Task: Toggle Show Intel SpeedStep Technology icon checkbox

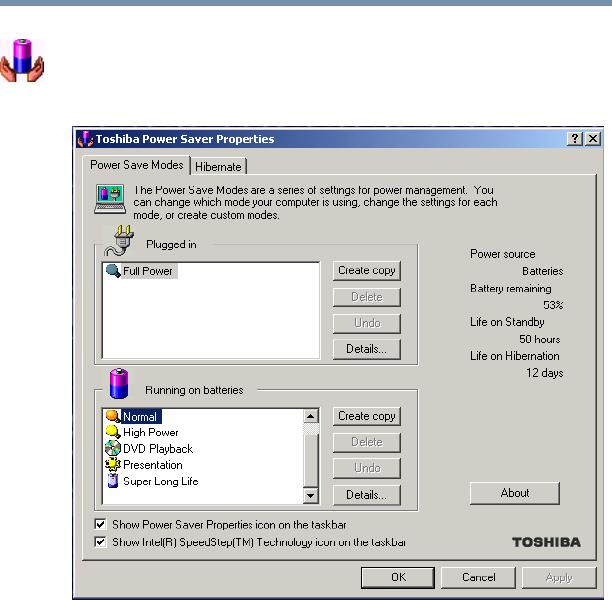Action: pyautogui.click(x=100, y=542)
